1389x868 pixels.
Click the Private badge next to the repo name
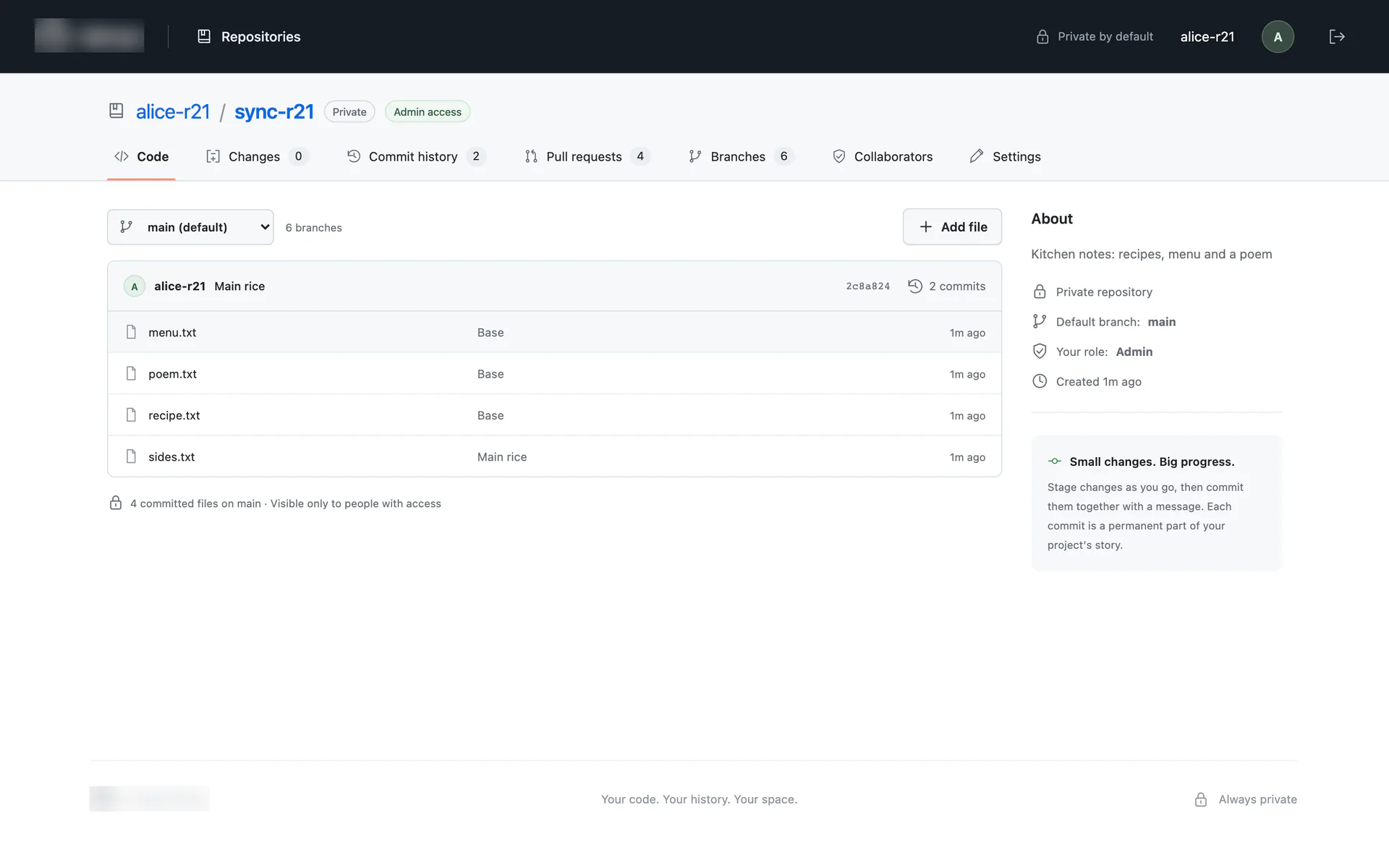[x=349, y=111]
